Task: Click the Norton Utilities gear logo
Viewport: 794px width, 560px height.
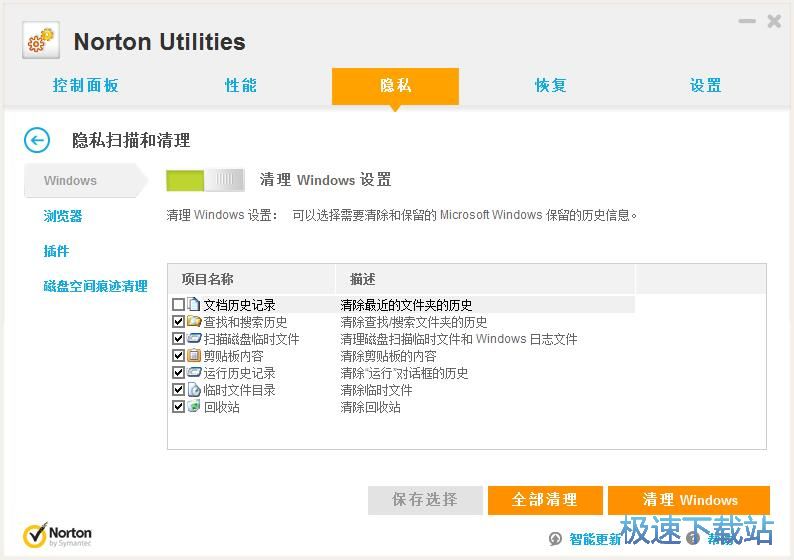Action: click(x=41, y=41)
